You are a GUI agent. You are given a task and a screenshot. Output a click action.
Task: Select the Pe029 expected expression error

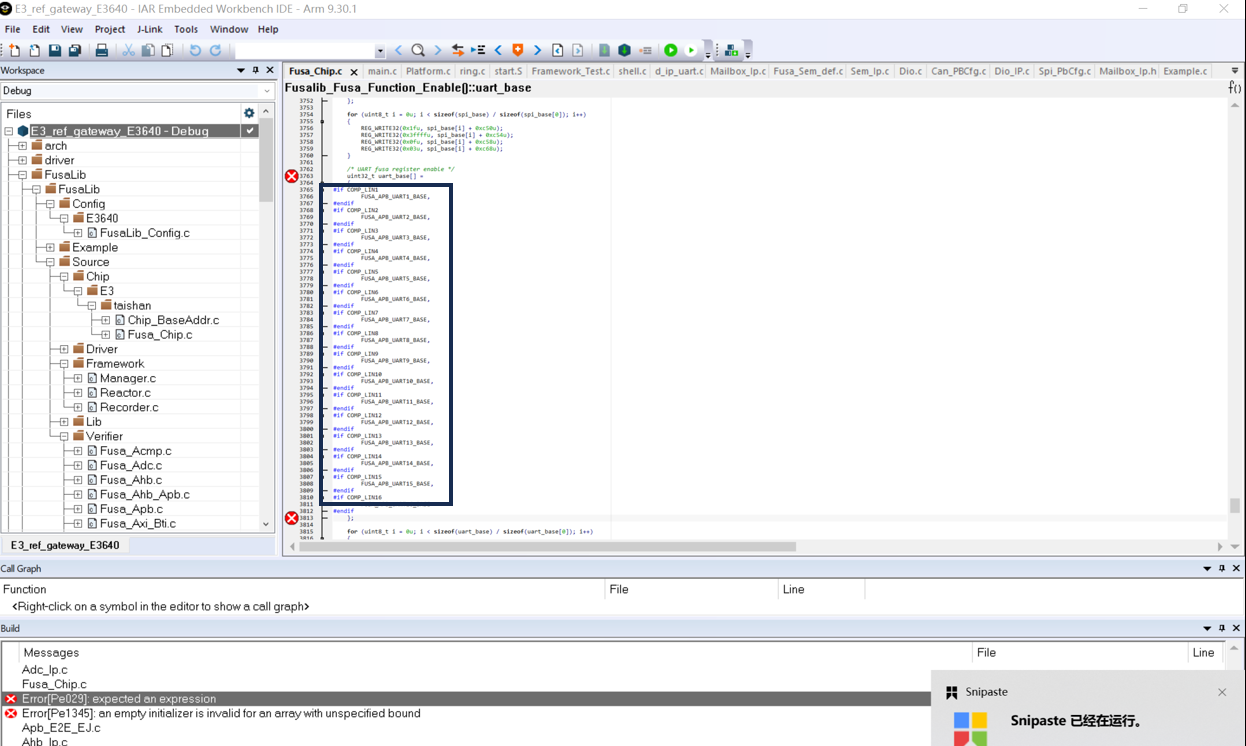click(x=118, y=699)
